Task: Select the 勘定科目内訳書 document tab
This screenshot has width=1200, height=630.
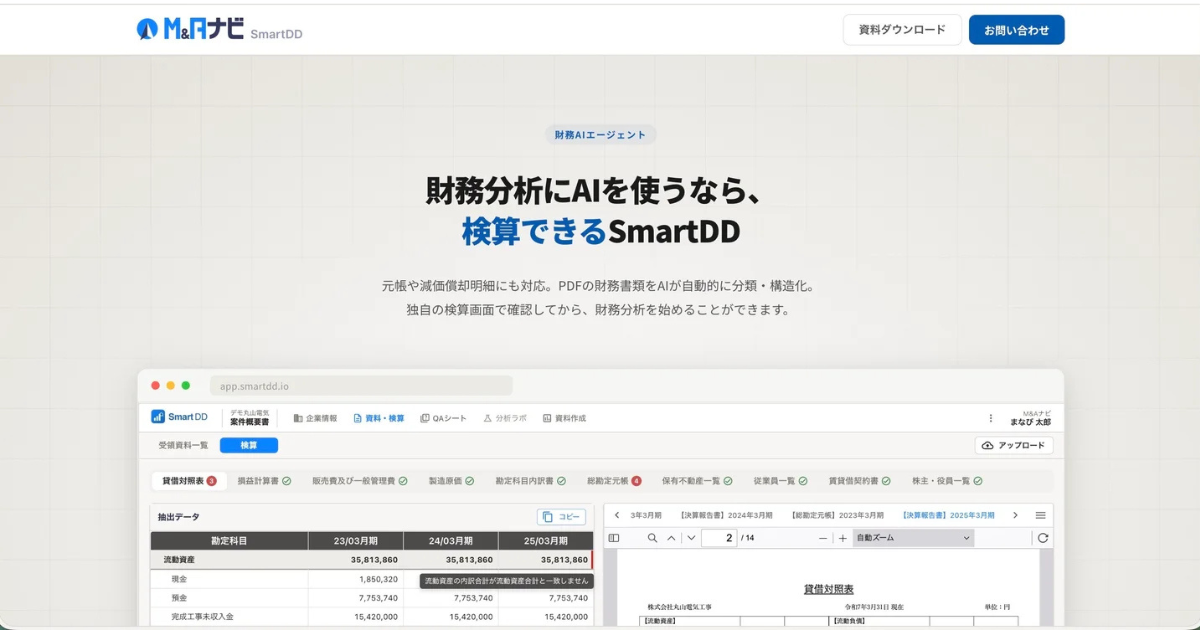Action: coord(530,481)
